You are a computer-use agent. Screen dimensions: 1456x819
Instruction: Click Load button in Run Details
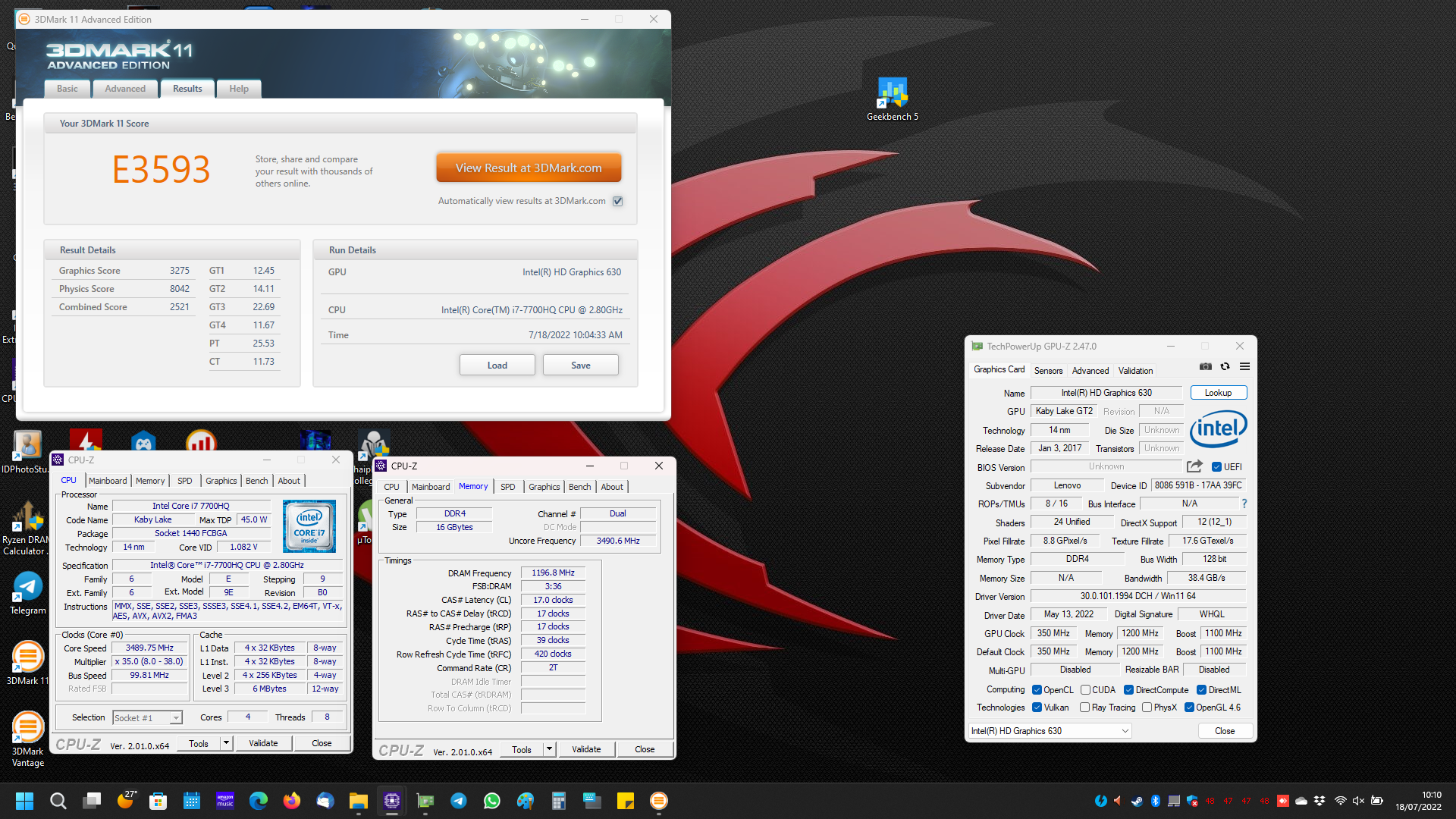[497, 366]
